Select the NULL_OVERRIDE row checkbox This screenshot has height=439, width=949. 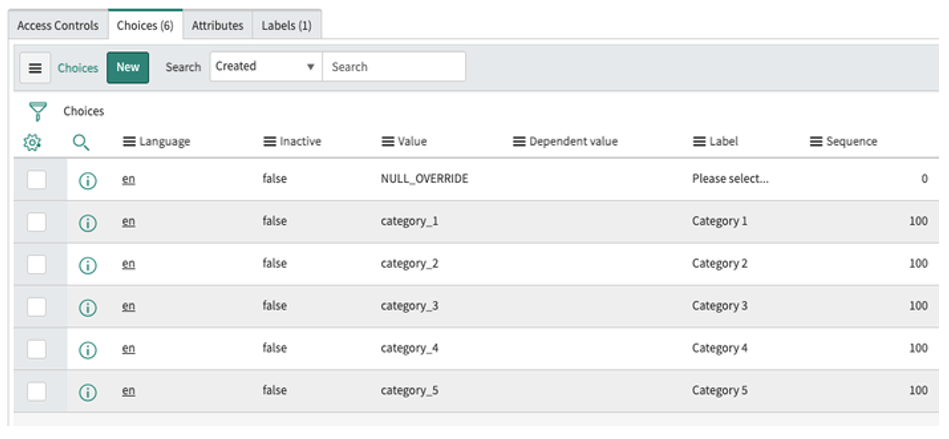point(37,180)
